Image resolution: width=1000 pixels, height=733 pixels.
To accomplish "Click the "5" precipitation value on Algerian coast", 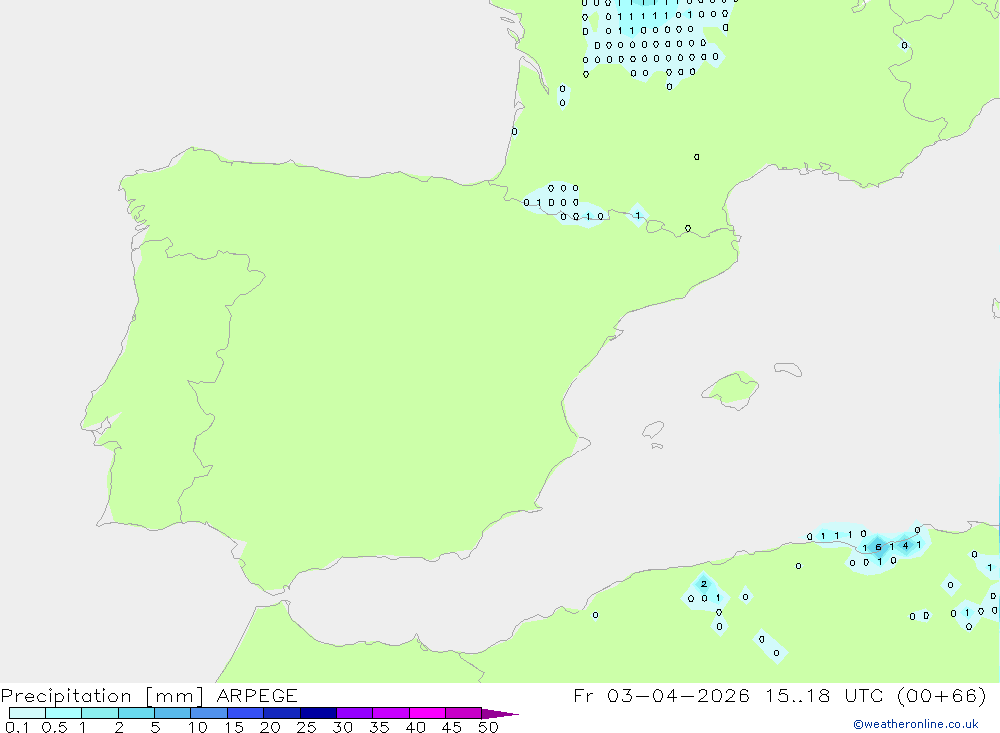I will (x=878, y=547).
